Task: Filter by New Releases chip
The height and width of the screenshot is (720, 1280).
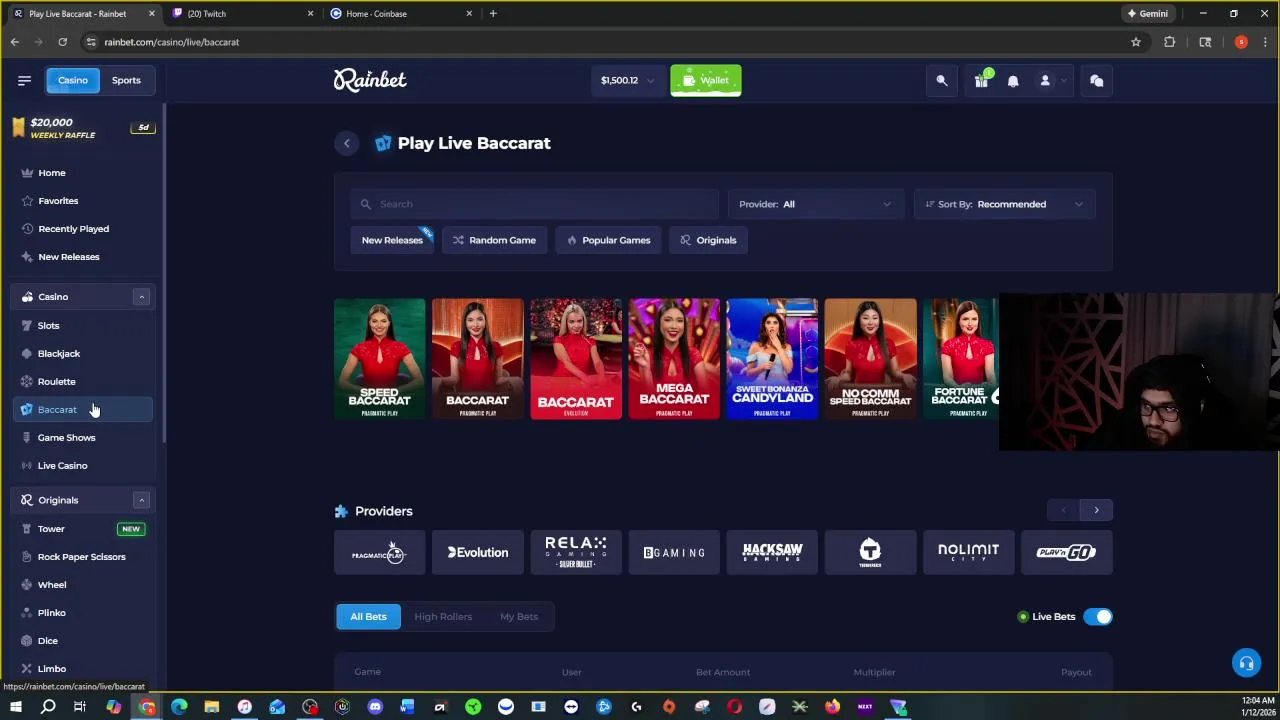Action: pos(393,240)
